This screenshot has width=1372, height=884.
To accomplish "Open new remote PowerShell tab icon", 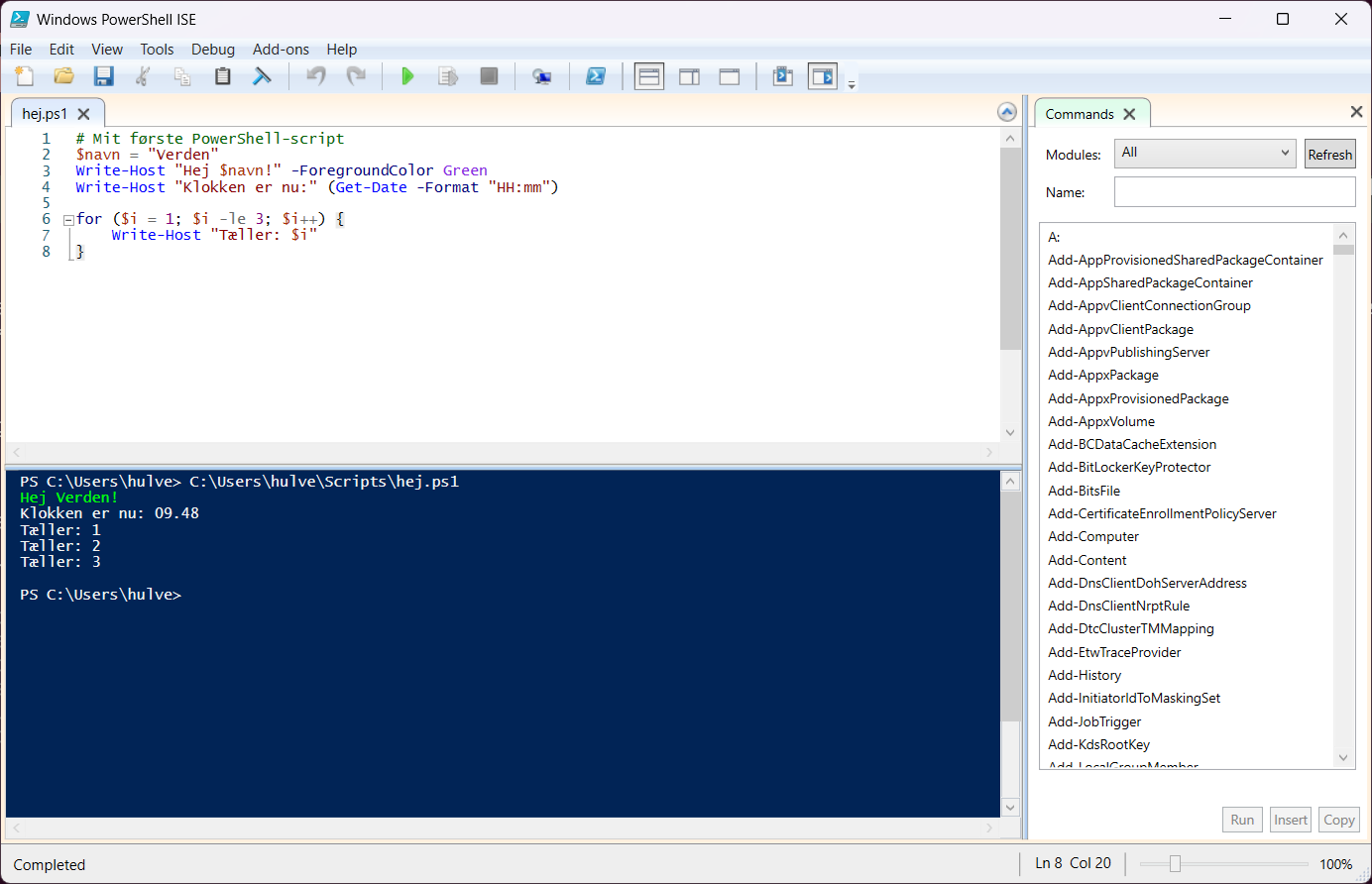I will 542,76.
